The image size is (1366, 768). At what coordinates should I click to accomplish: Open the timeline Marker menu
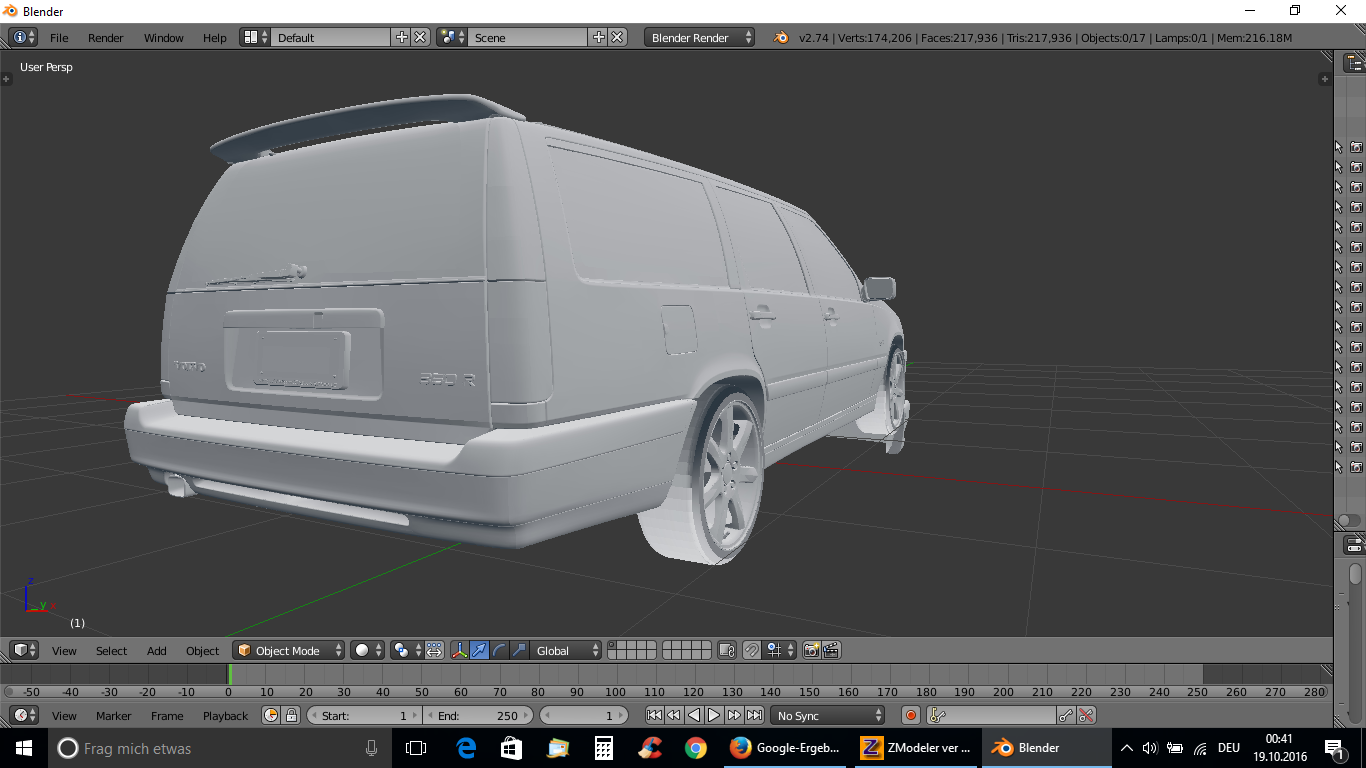[113, 716]
